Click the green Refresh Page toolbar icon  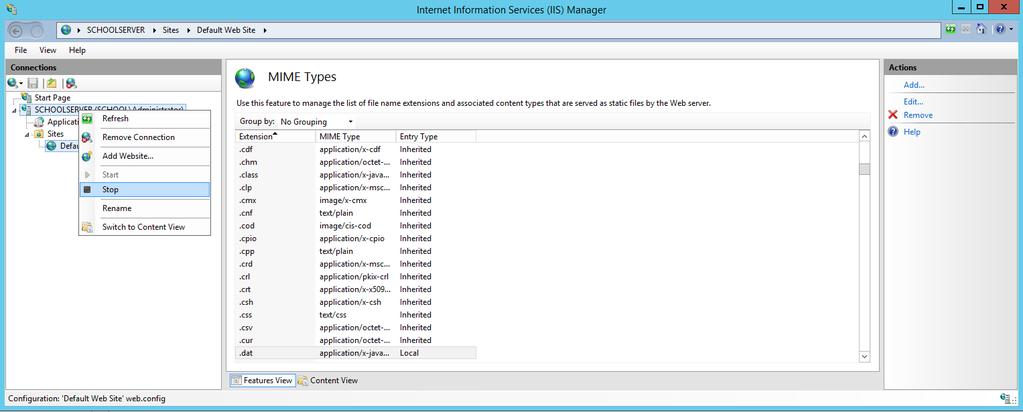tap(952, 29)
